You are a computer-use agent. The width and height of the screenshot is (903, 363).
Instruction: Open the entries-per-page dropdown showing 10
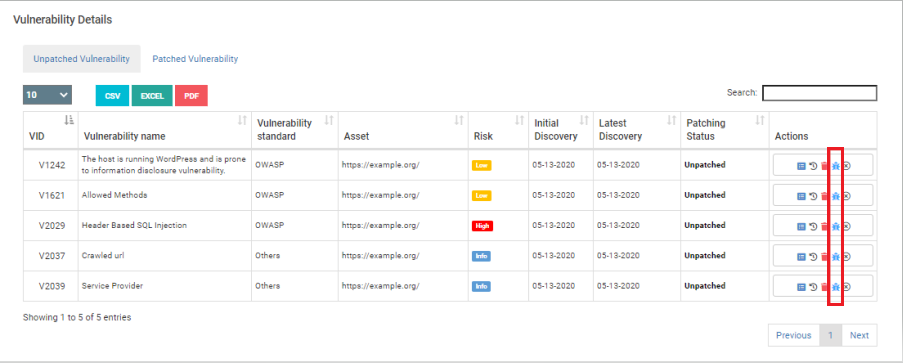click(x=47, y=95)
